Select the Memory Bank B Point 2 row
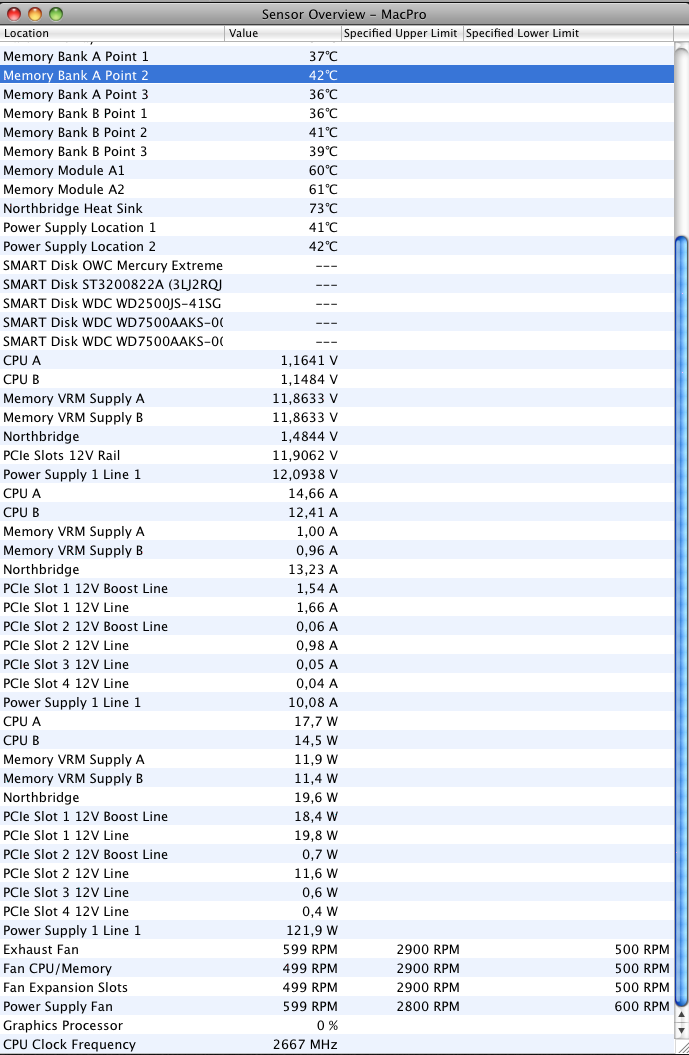 (x=336, y=133)
